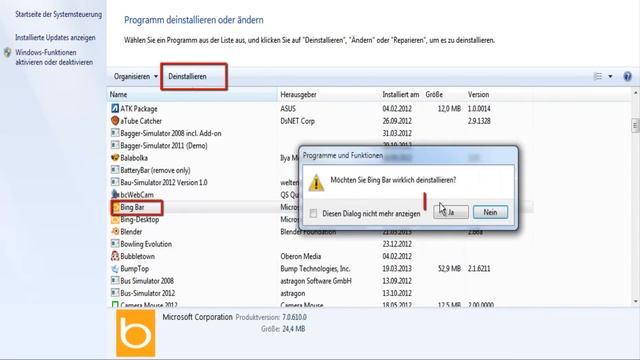The image size is (640, 360).
Task: Click the 'Oberon Media' publisher cell
Action: click(300, 256)
